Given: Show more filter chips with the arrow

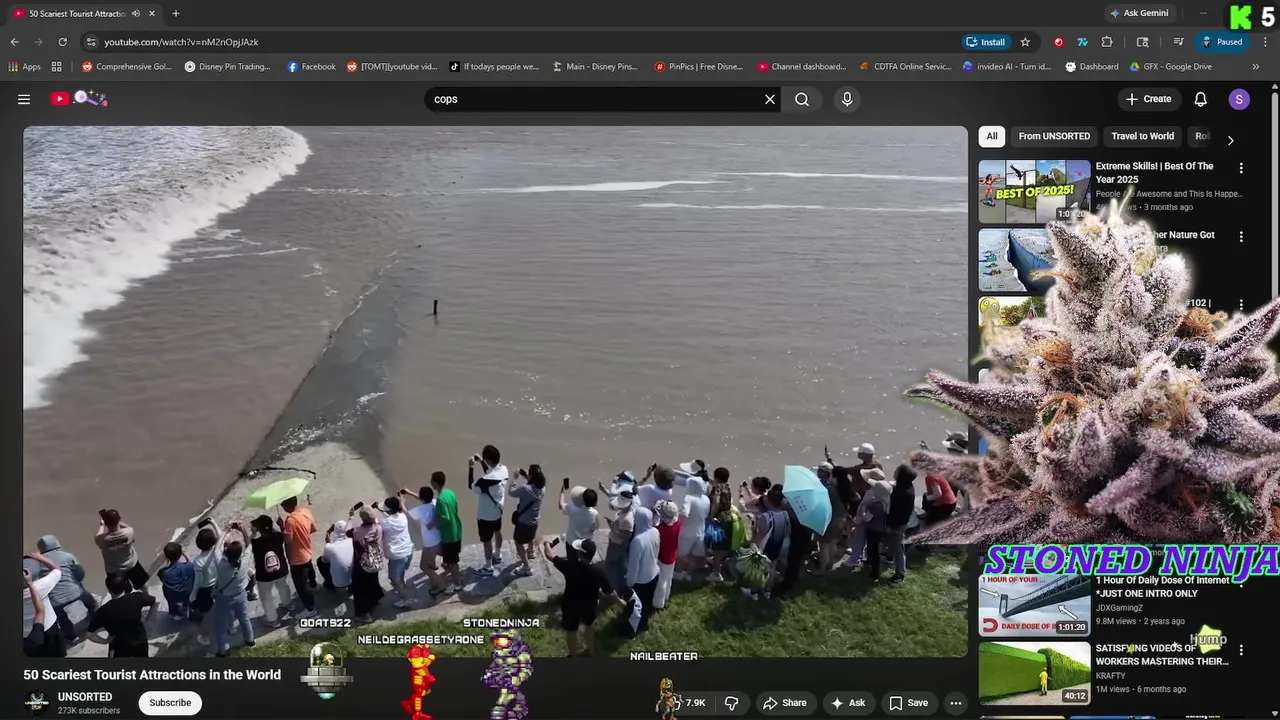Looking at the screenshot, I should point(1230,140).
